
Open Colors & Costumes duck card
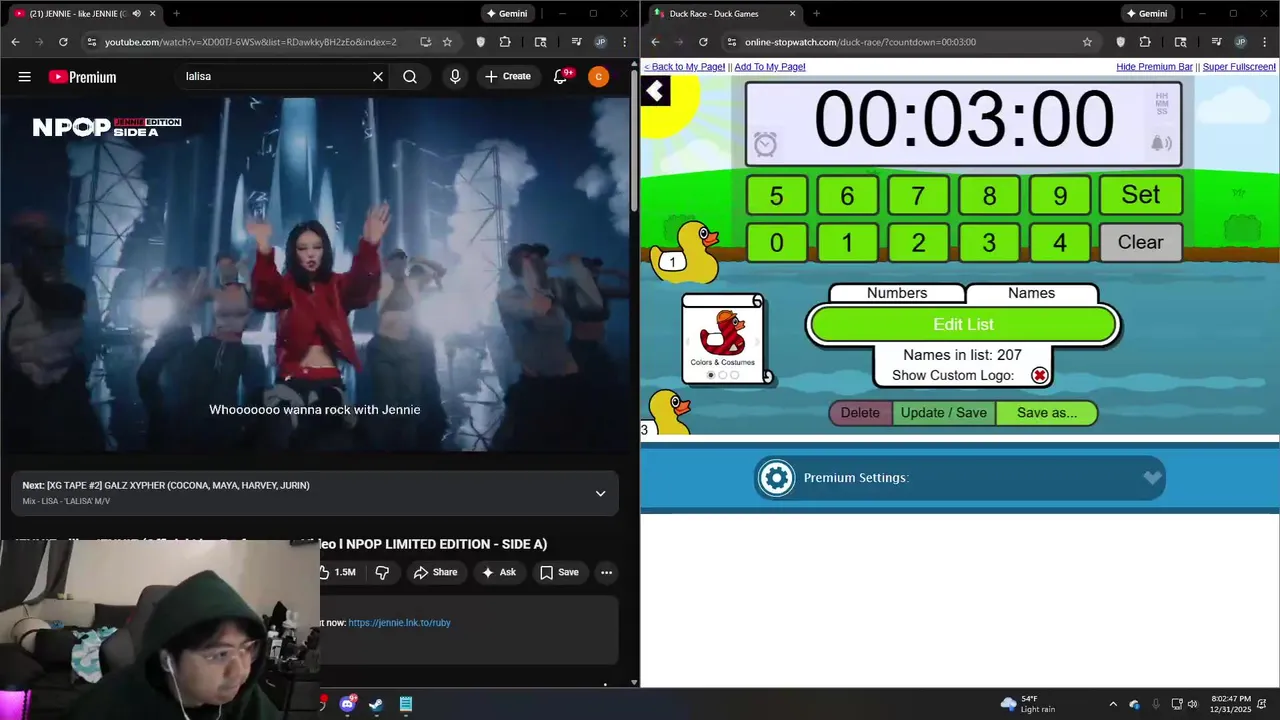pyautogui.click(x=723, y=339)
